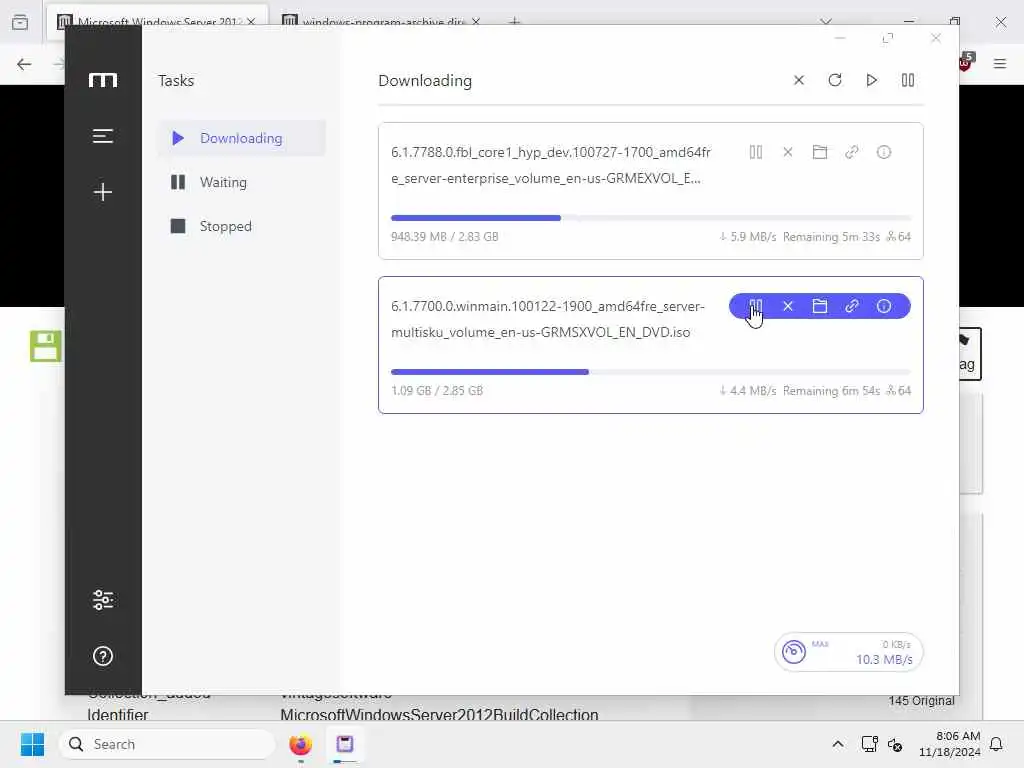Show 6.1.7788.0 file in folder
The image size is (1024, 768).
820,152
